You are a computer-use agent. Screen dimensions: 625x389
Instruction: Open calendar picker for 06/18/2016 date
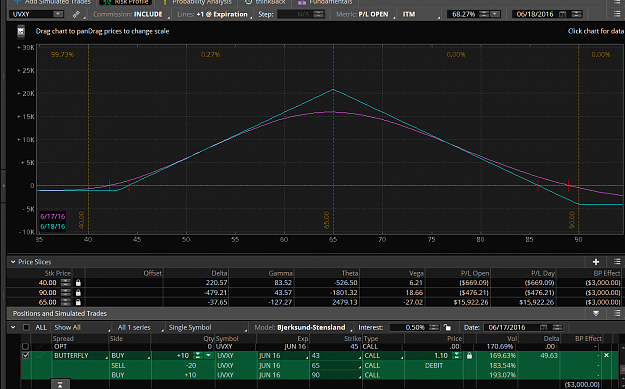562,14
